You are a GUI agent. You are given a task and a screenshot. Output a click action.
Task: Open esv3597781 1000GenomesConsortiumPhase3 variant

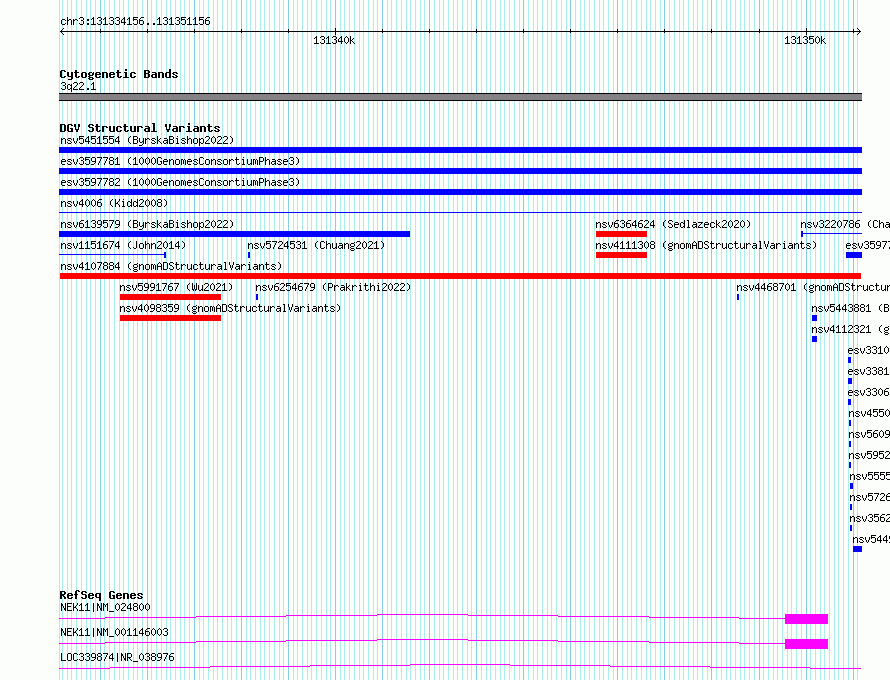pyautogui.click(x=180, y=161)
